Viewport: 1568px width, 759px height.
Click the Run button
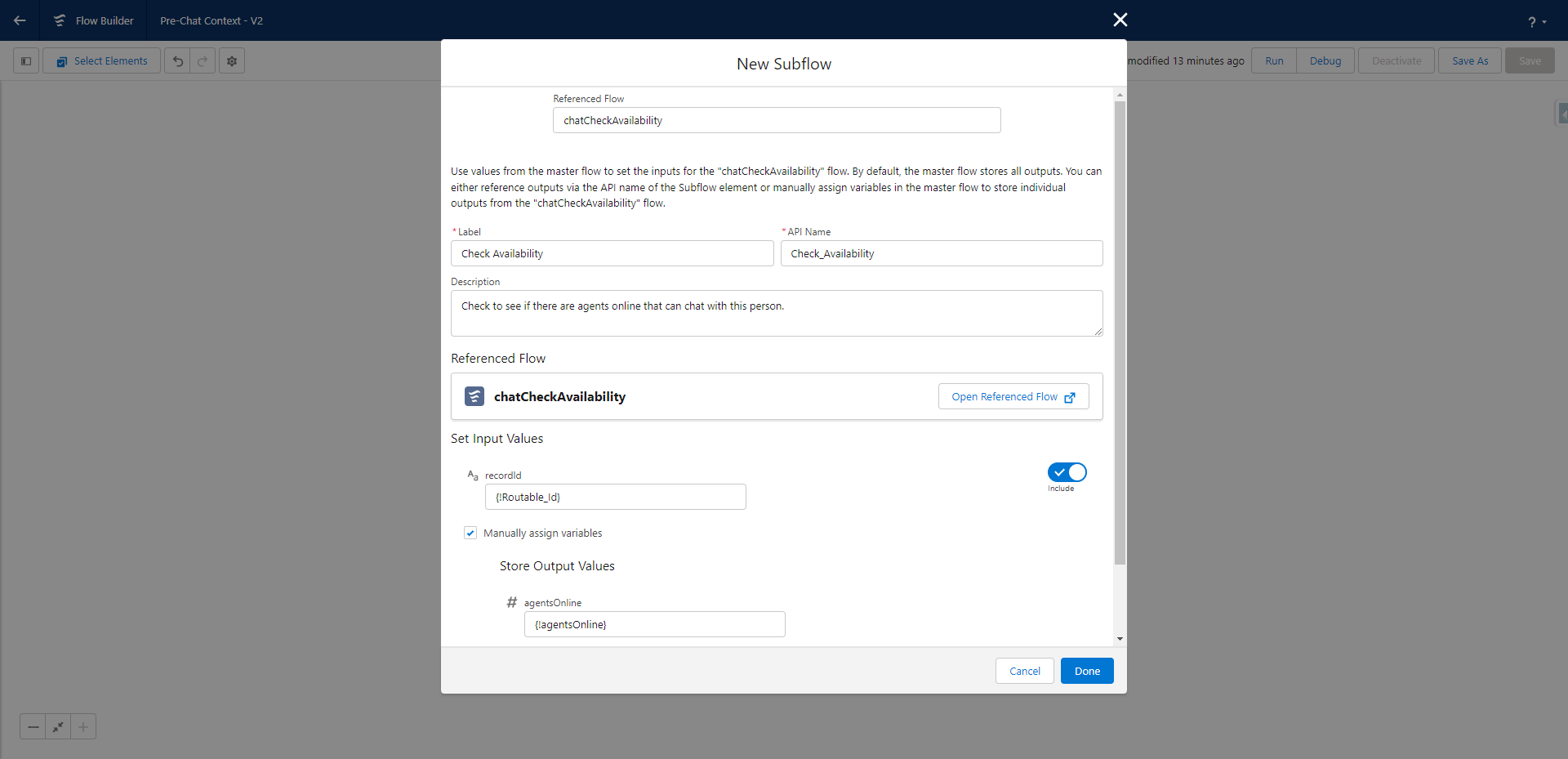[x=1274, y=61]
